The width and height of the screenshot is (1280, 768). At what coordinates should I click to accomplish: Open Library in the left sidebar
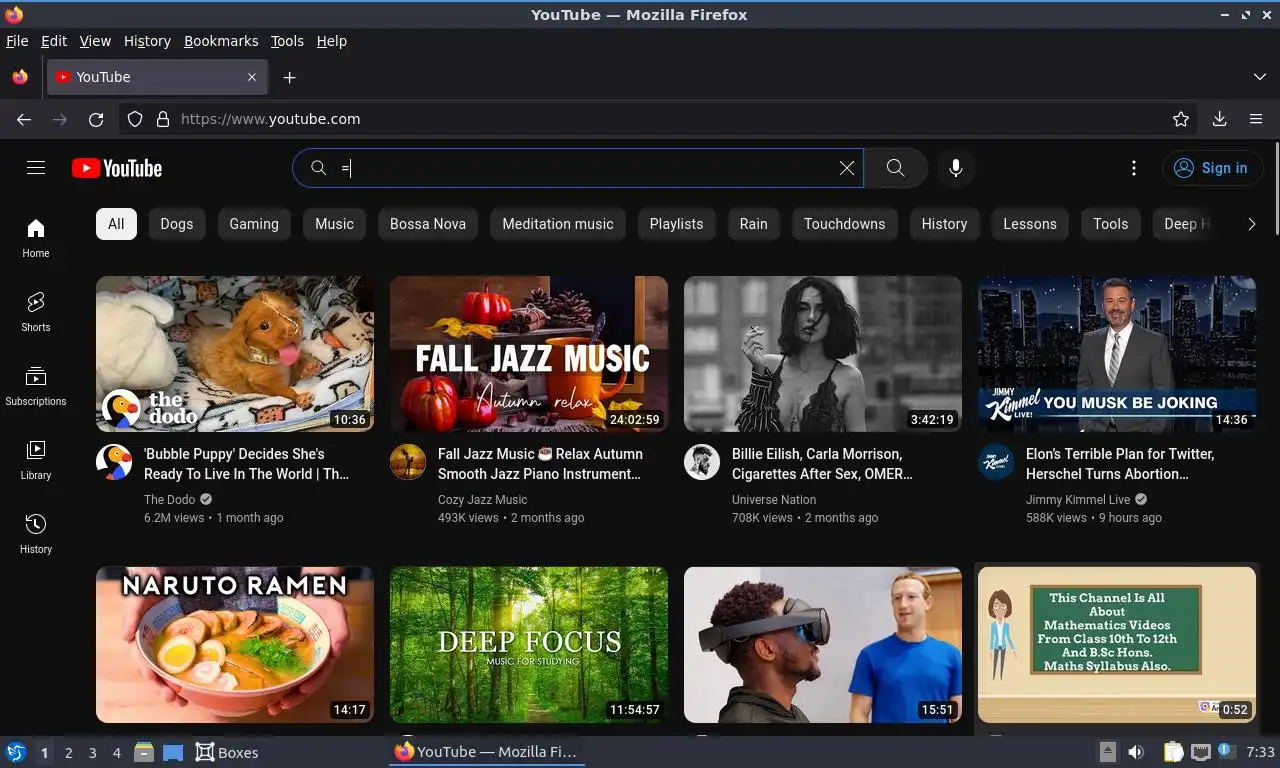36,460
